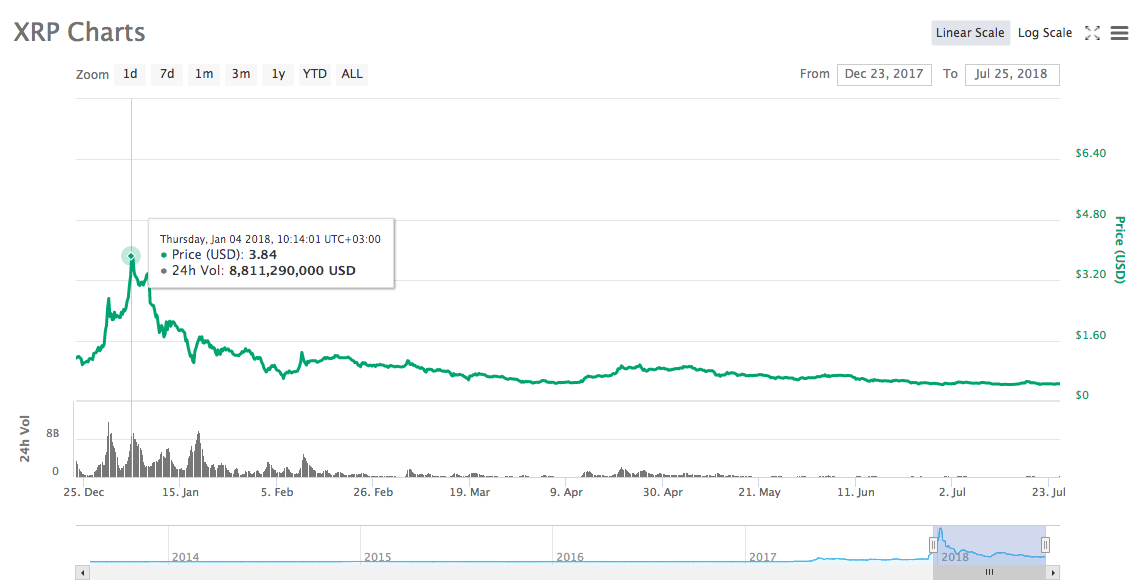Select the 1d zoom preset
The image size is (1142, 584).
[129, 74]
